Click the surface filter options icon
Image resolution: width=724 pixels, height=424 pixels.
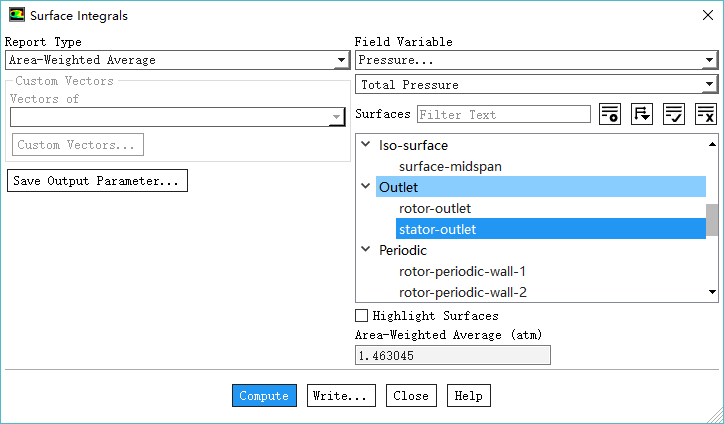point(610,114)
